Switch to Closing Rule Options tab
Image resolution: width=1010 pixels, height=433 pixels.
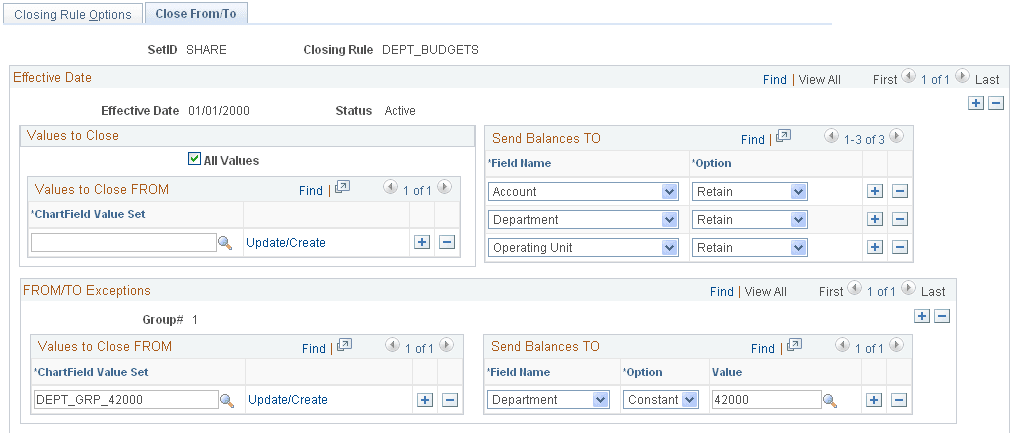coord(73,14)
